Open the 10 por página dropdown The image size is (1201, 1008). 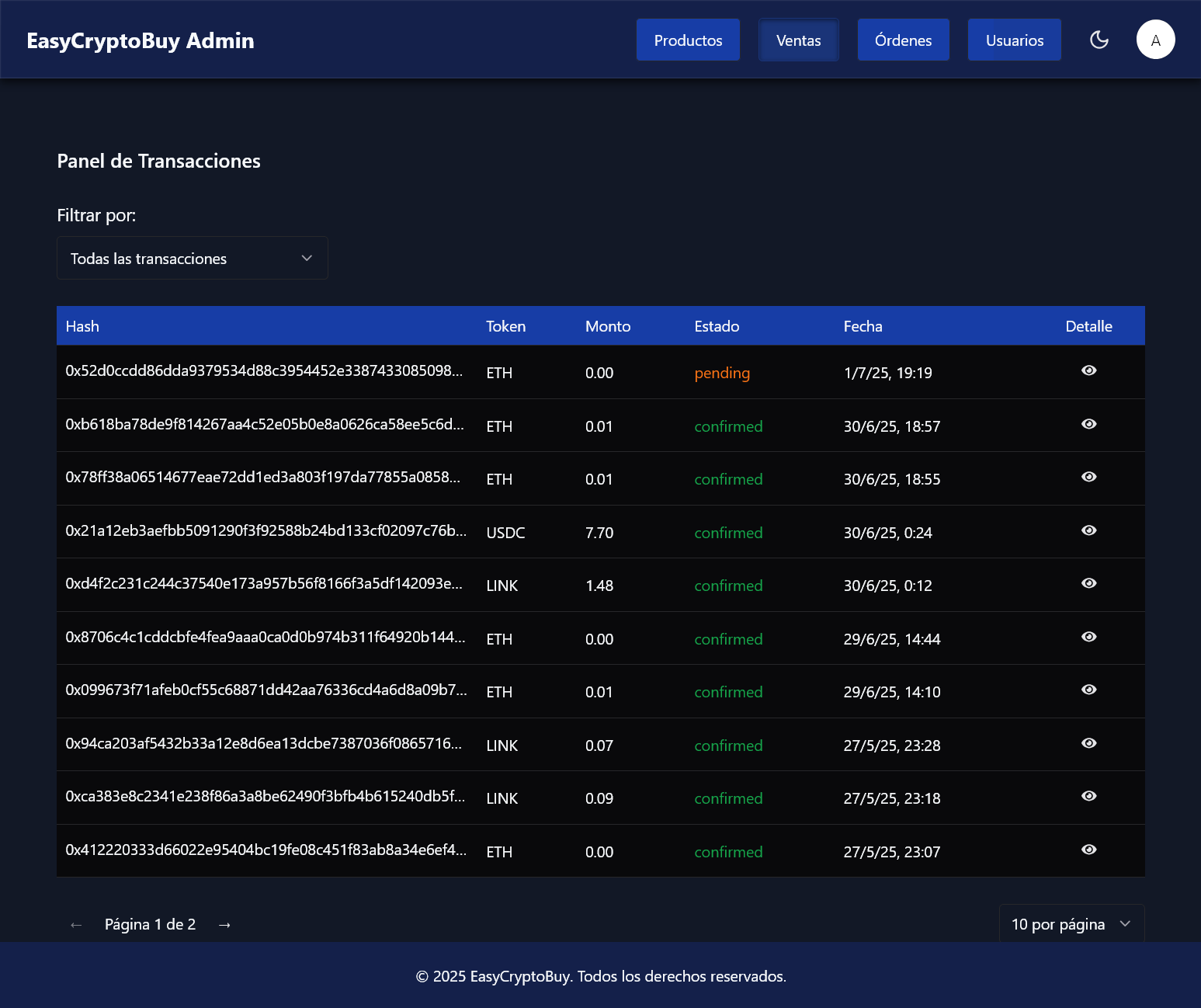click(x=1071, y=924)
